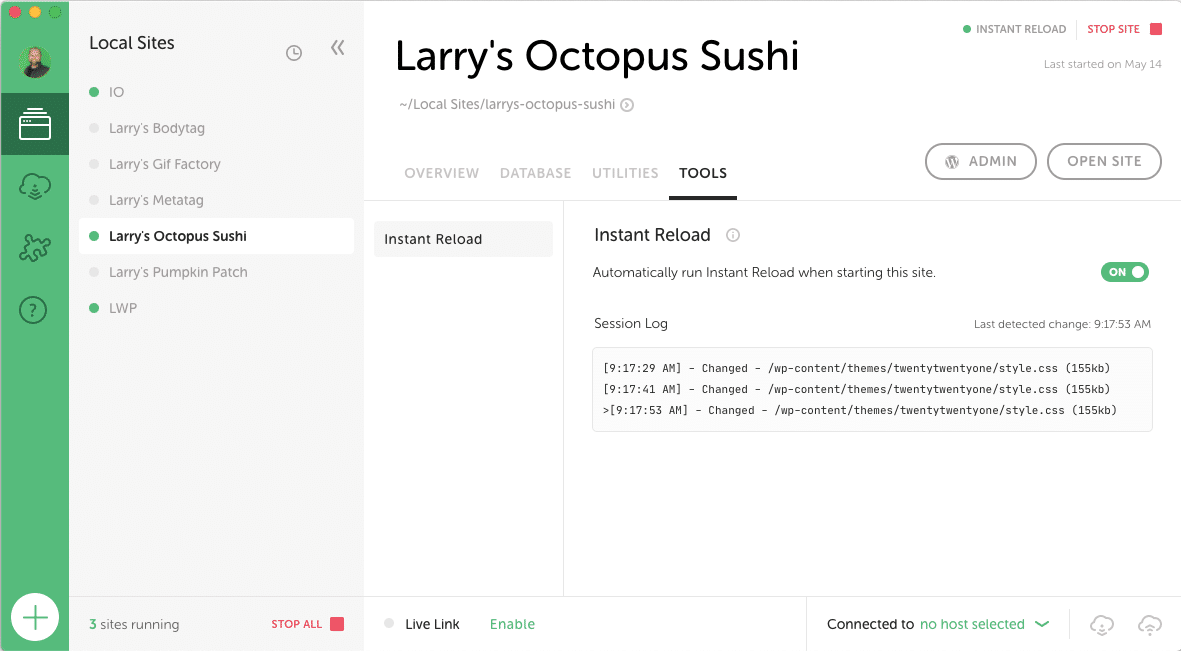Open the Add-ons puzzle piece icon
Screen dimensions: 1181x651
35,248
